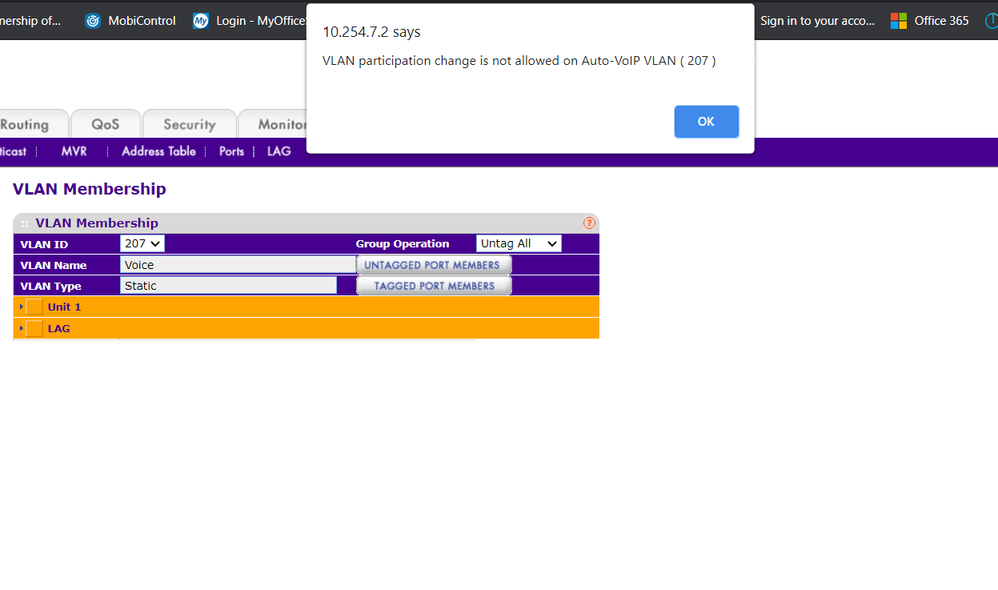Toggle the Unit 1 square box
Image resolution: width=998 pixels, height=590 pixels.
coord(35,307)
